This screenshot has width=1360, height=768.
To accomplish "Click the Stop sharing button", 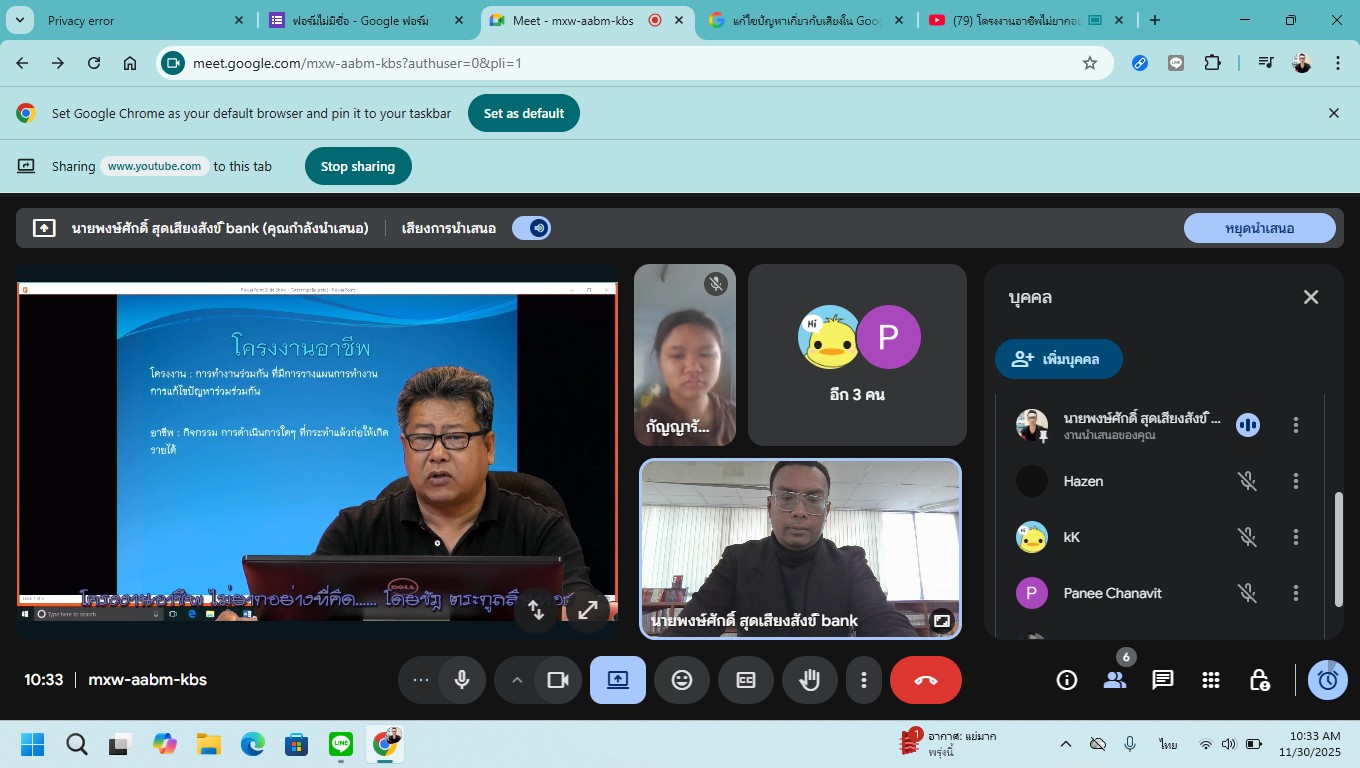I will (x=357, y=167).
